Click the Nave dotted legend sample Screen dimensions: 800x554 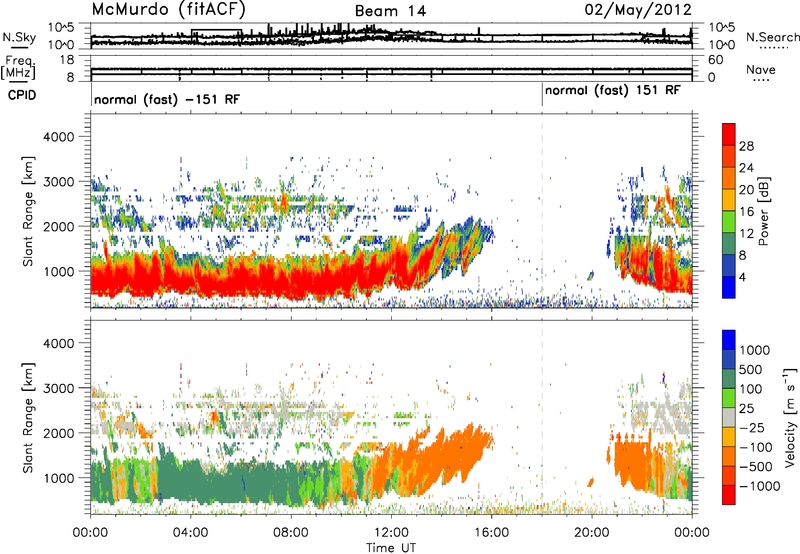(x=761, y=80)
